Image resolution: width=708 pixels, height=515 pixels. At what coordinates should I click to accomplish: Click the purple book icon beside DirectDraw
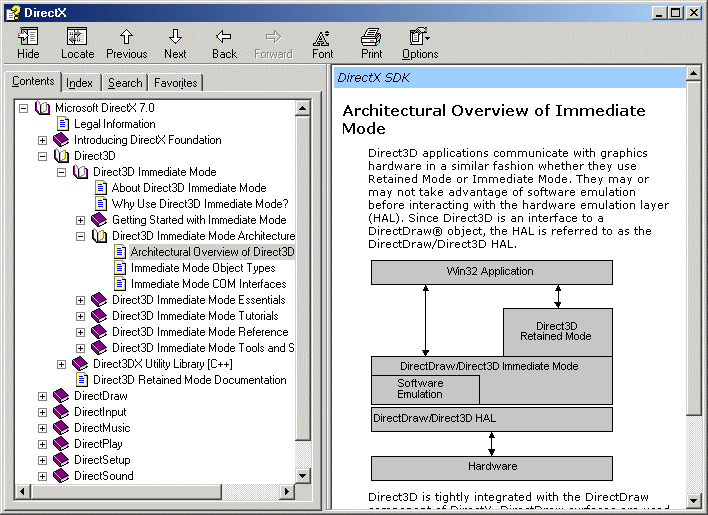tap(61, 396)
